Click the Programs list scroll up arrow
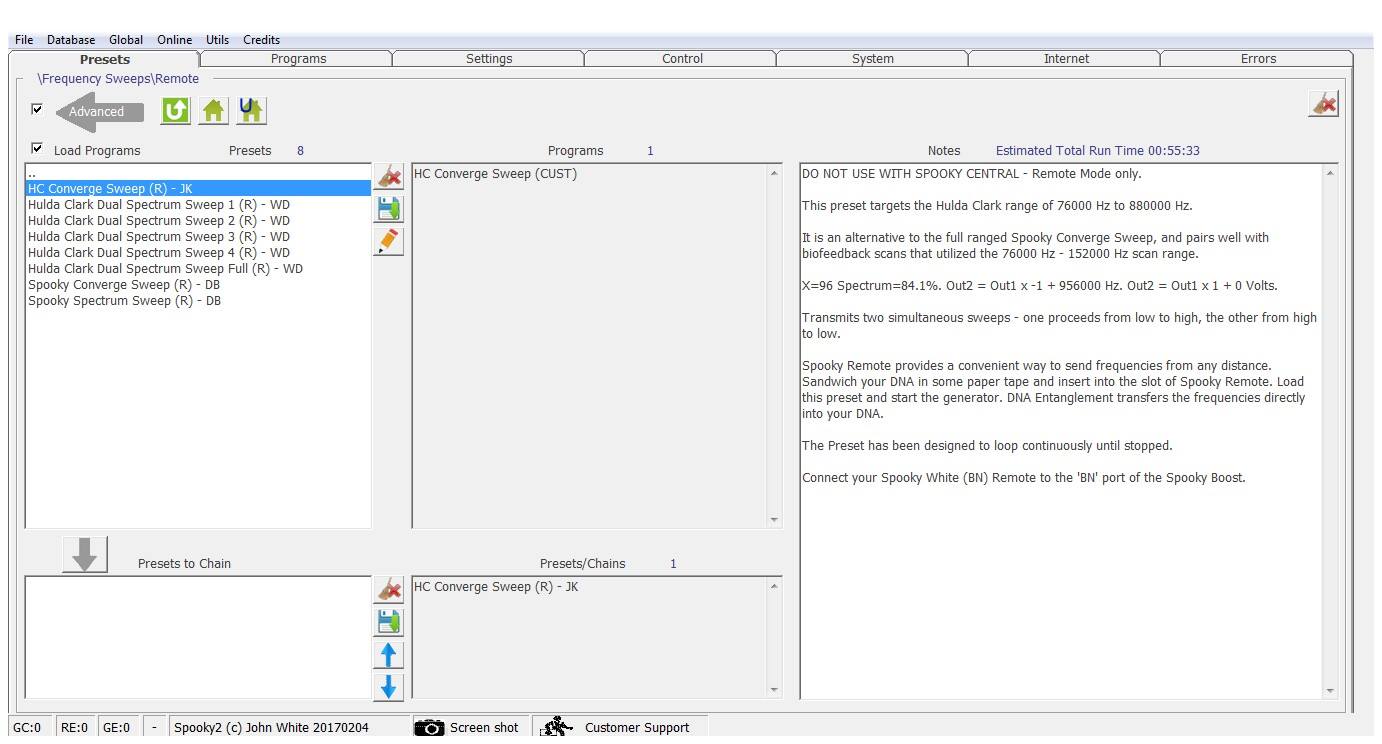The height and width of the screenshot is (744, 1382). pos(773,174)
